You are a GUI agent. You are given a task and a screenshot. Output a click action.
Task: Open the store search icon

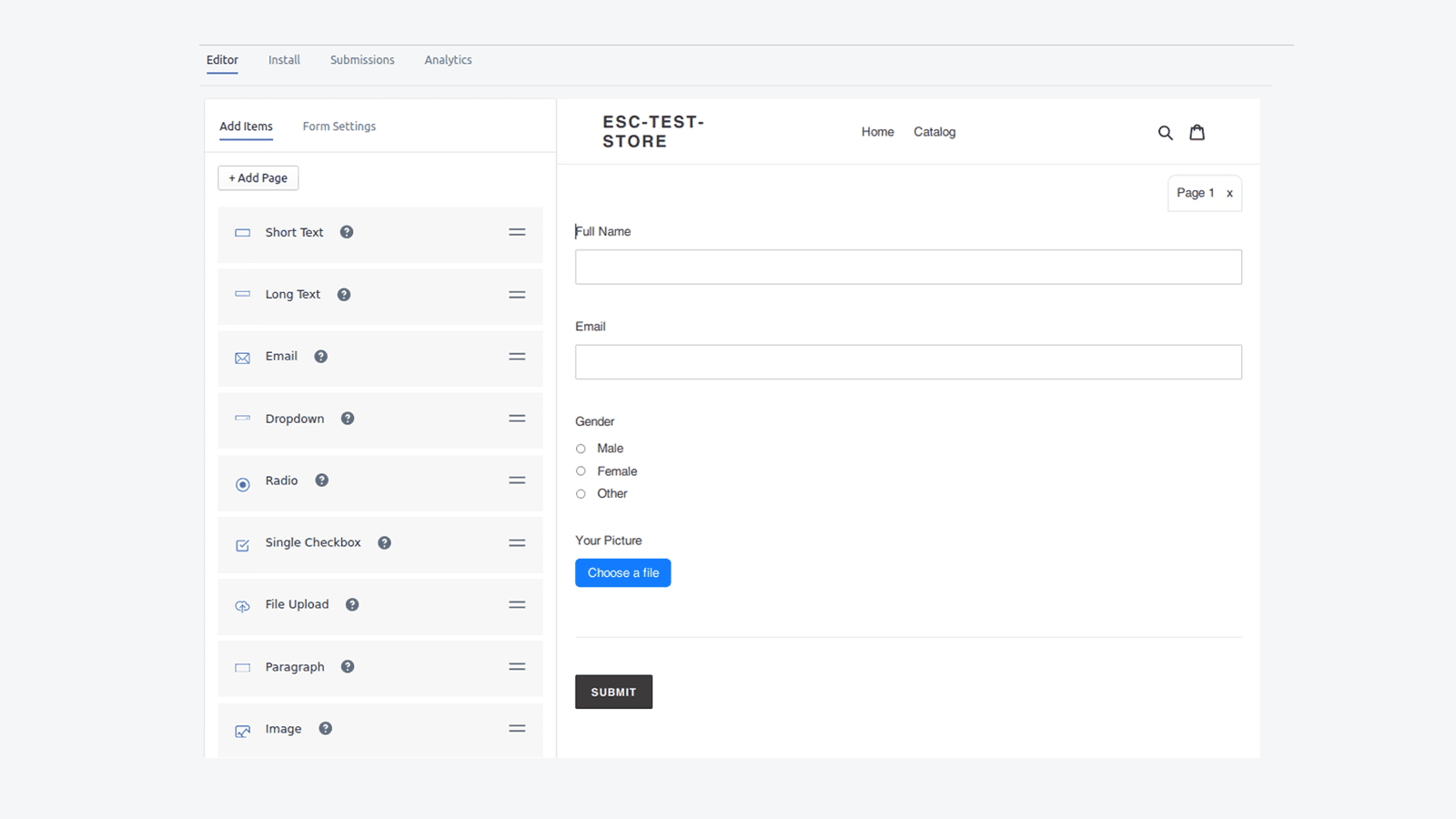point(1166,132)
